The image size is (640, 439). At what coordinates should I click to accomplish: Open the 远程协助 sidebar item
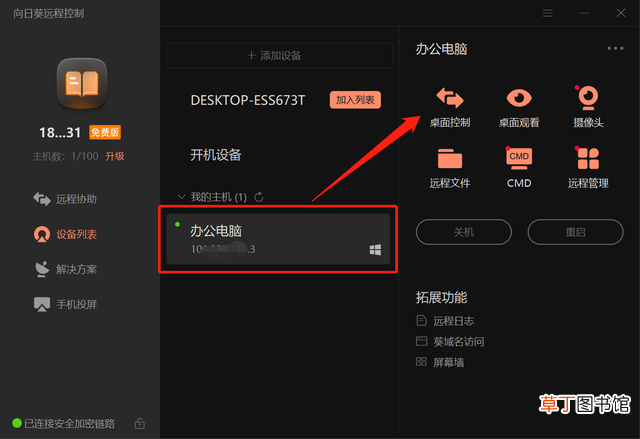point(65,199)
